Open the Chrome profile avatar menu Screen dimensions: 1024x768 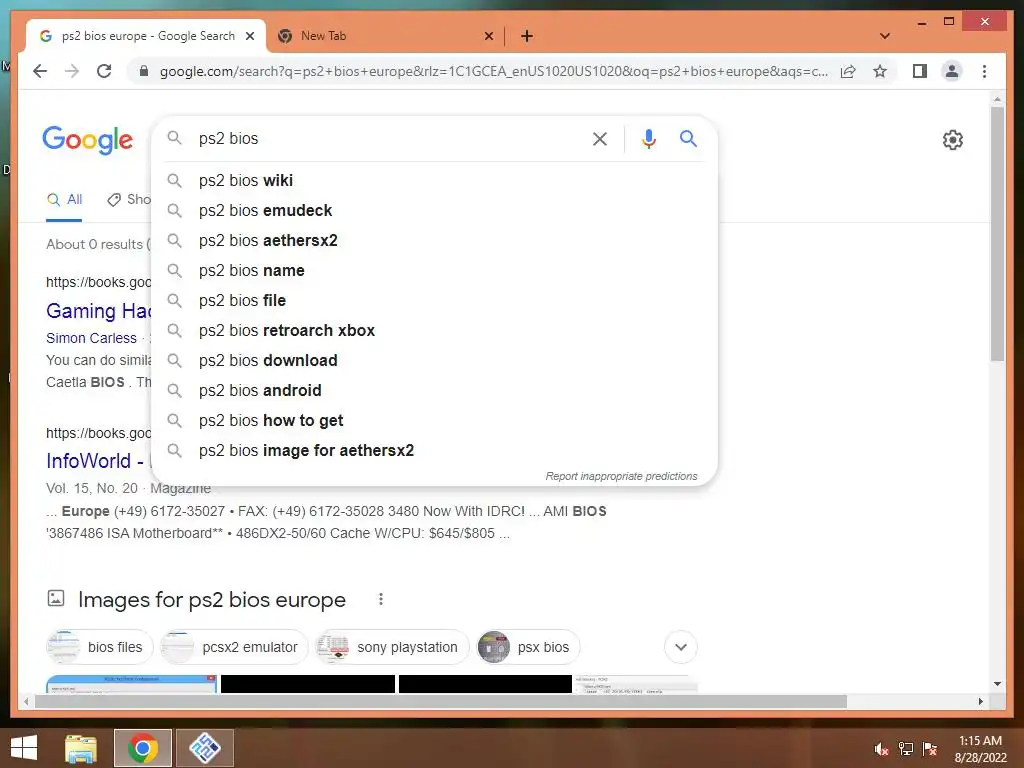pyautogui.click(x=952, y=71)
